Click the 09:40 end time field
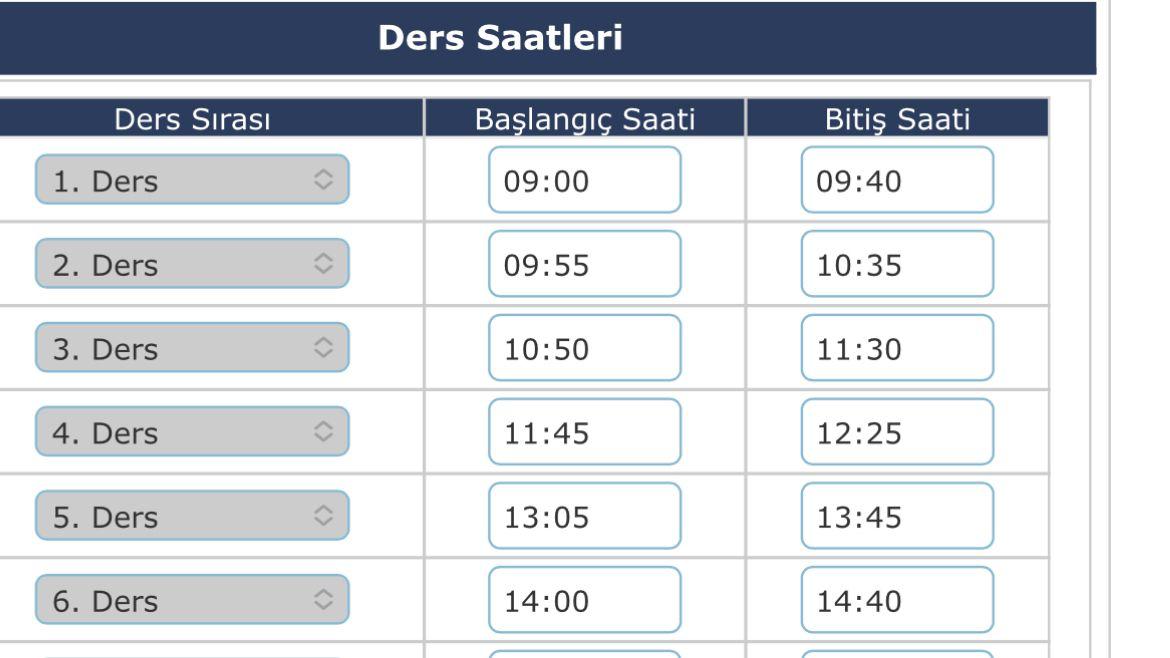 tap(897, 180)
